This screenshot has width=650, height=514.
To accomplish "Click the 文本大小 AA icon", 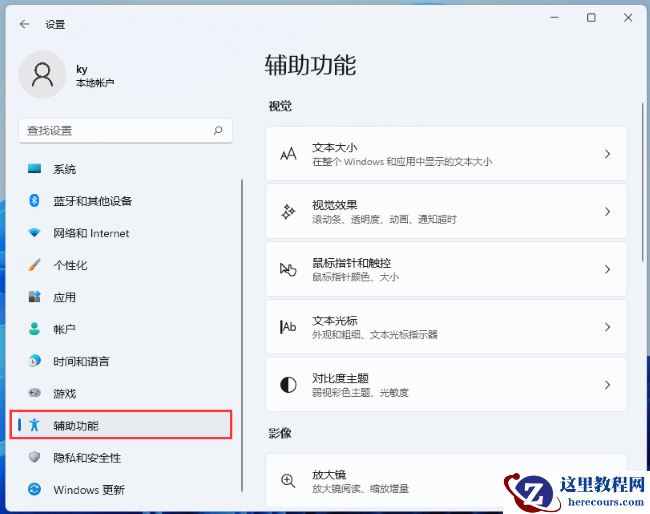I will tap(288, 154).
